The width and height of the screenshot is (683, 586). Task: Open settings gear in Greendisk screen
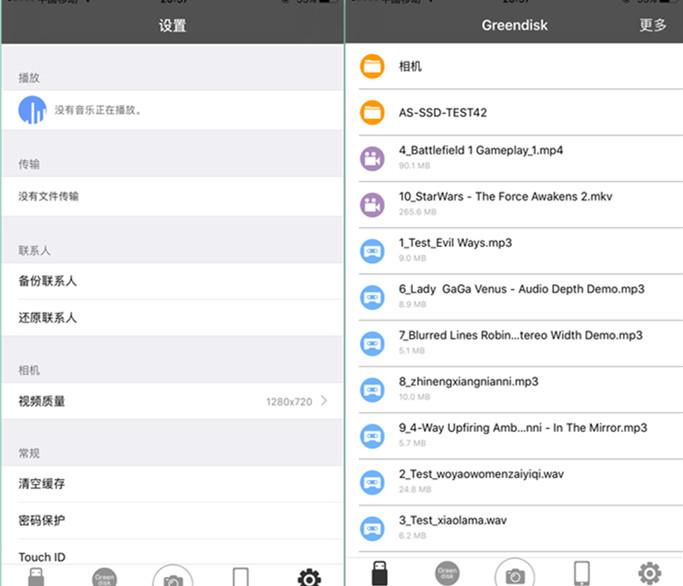coord(649,573)
